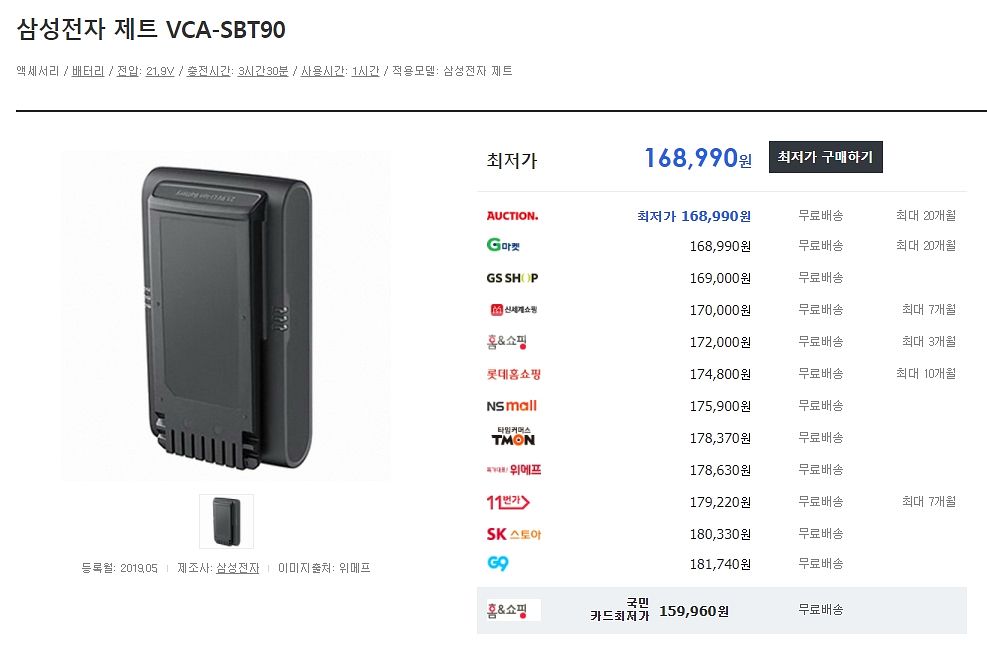987x652 pixels.
Task: Open the Auction shop logo
Action: pos(512,216)
